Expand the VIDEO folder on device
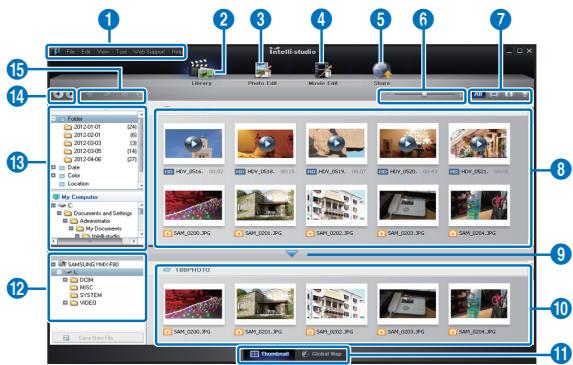 pyautogui.click(x=65, y=303)
